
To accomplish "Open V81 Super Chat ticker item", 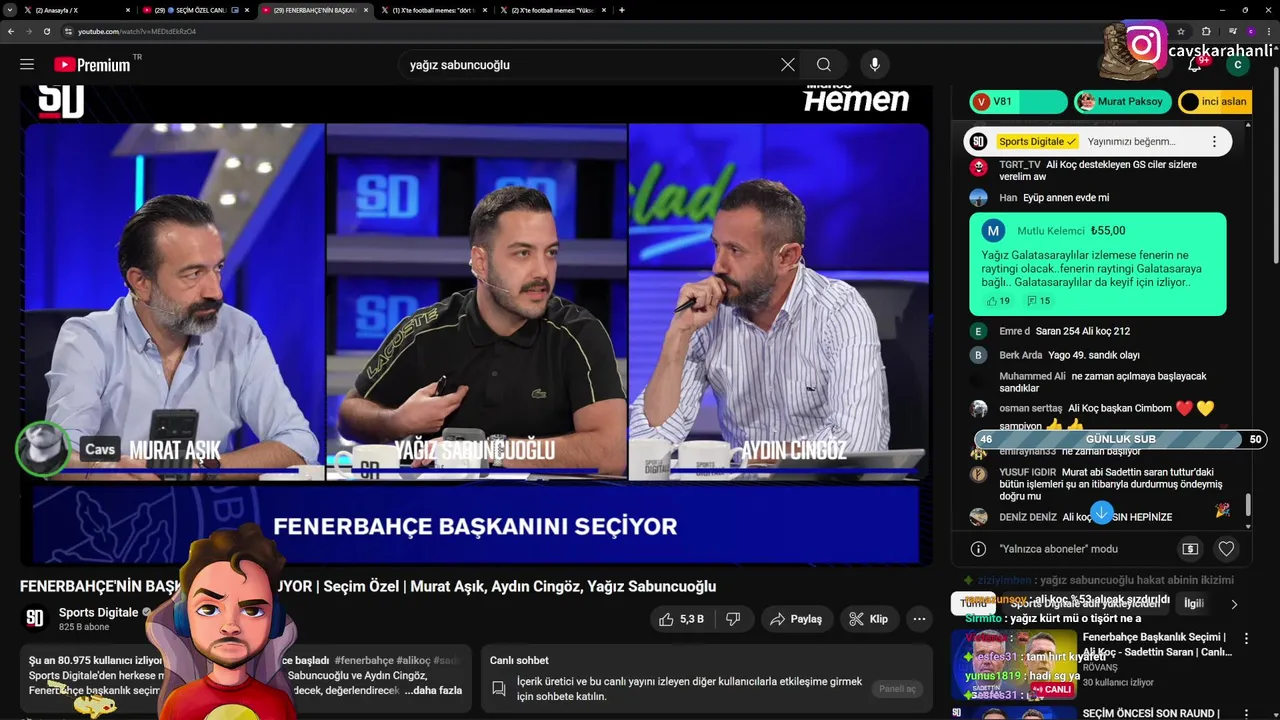I will [1019, 101].
